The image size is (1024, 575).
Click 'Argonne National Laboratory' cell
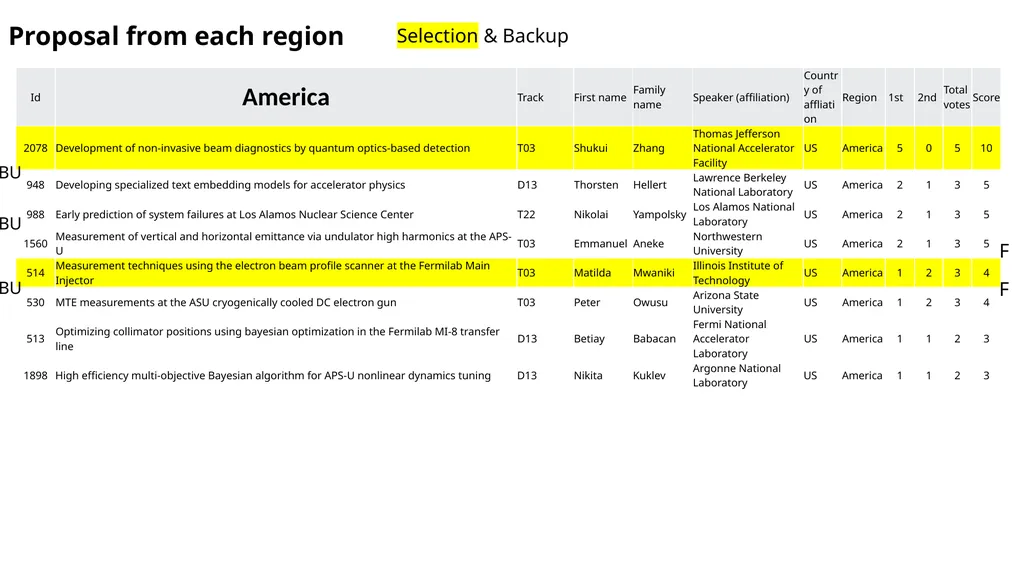pyautogui.click(x=737, y=376)
